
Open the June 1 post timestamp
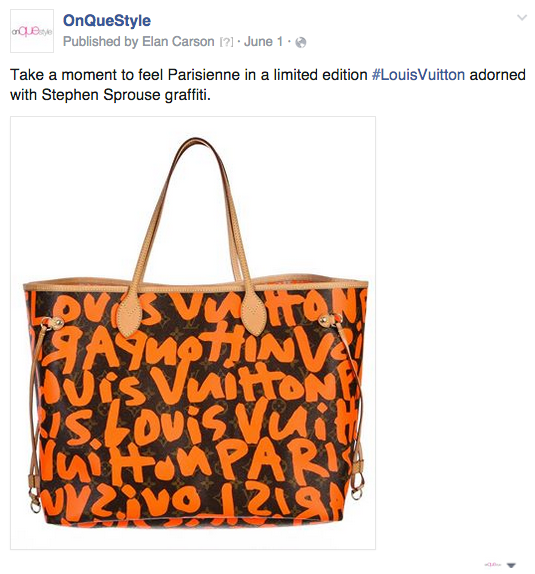point(263,41)
